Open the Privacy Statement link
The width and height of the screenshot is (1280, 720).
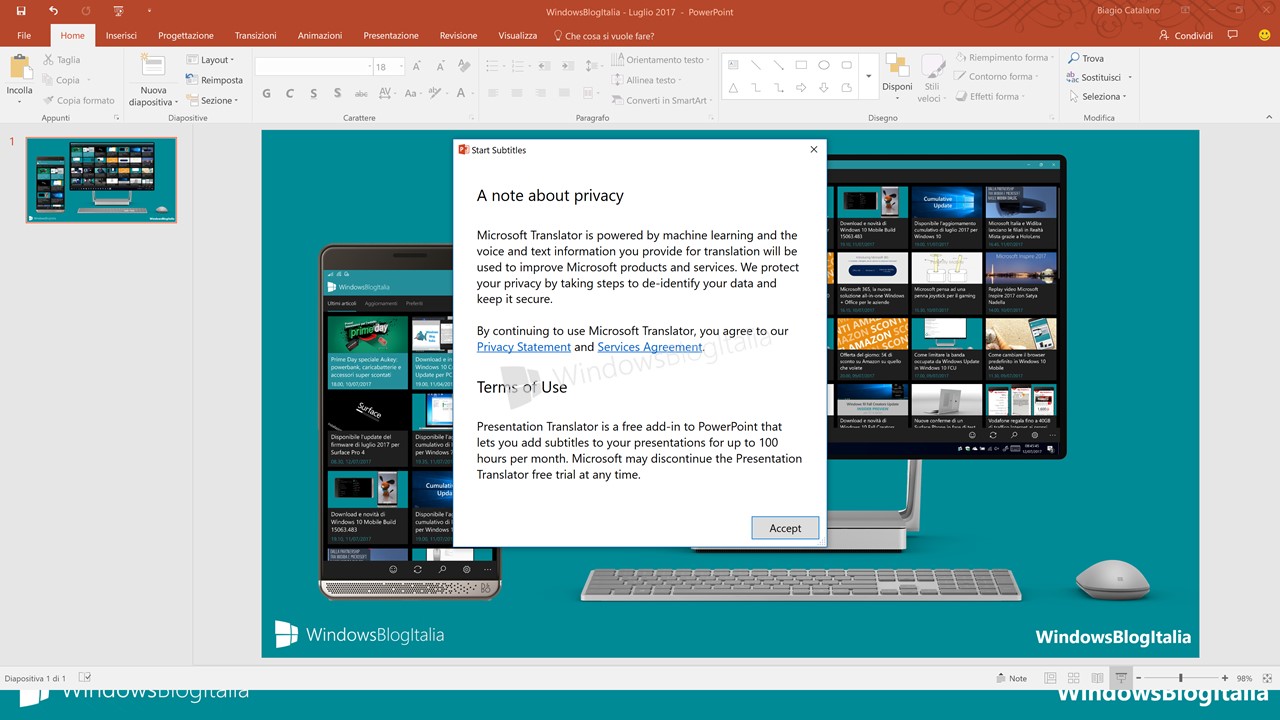tap(524, 347)
